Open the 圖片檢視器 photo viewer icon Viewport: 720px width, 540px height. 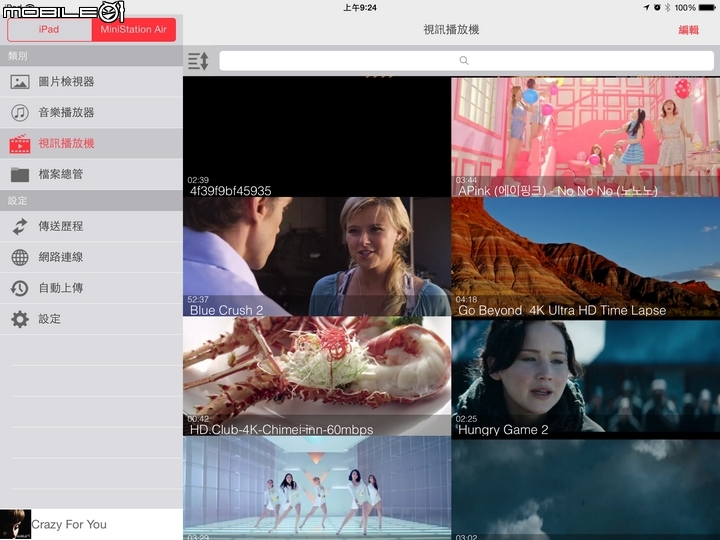coord(20,82)
